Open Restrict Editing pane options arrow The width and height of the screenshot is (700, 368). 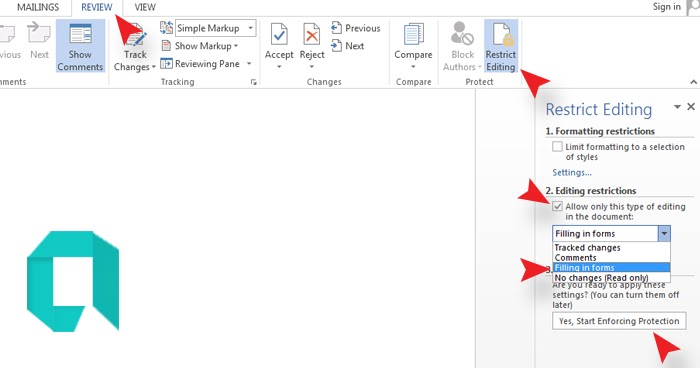point(677,107)
